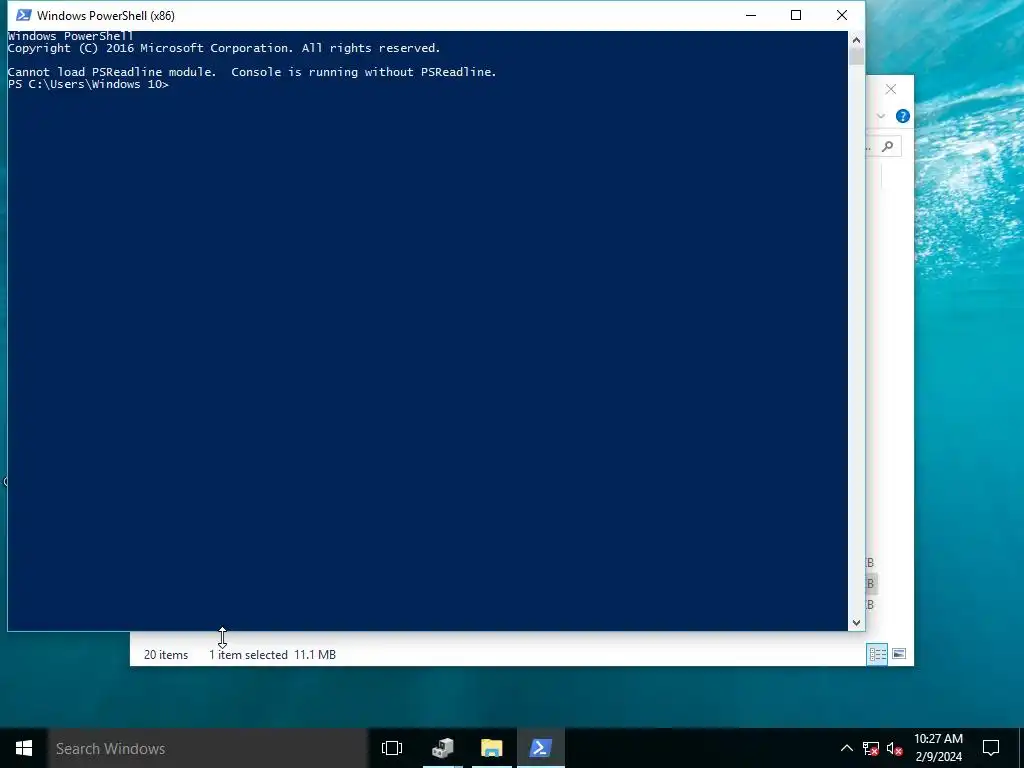Click the PowerShell scrollbar down arrow
This screenshot has width=1024, height=768.
(x=856, y=623)
